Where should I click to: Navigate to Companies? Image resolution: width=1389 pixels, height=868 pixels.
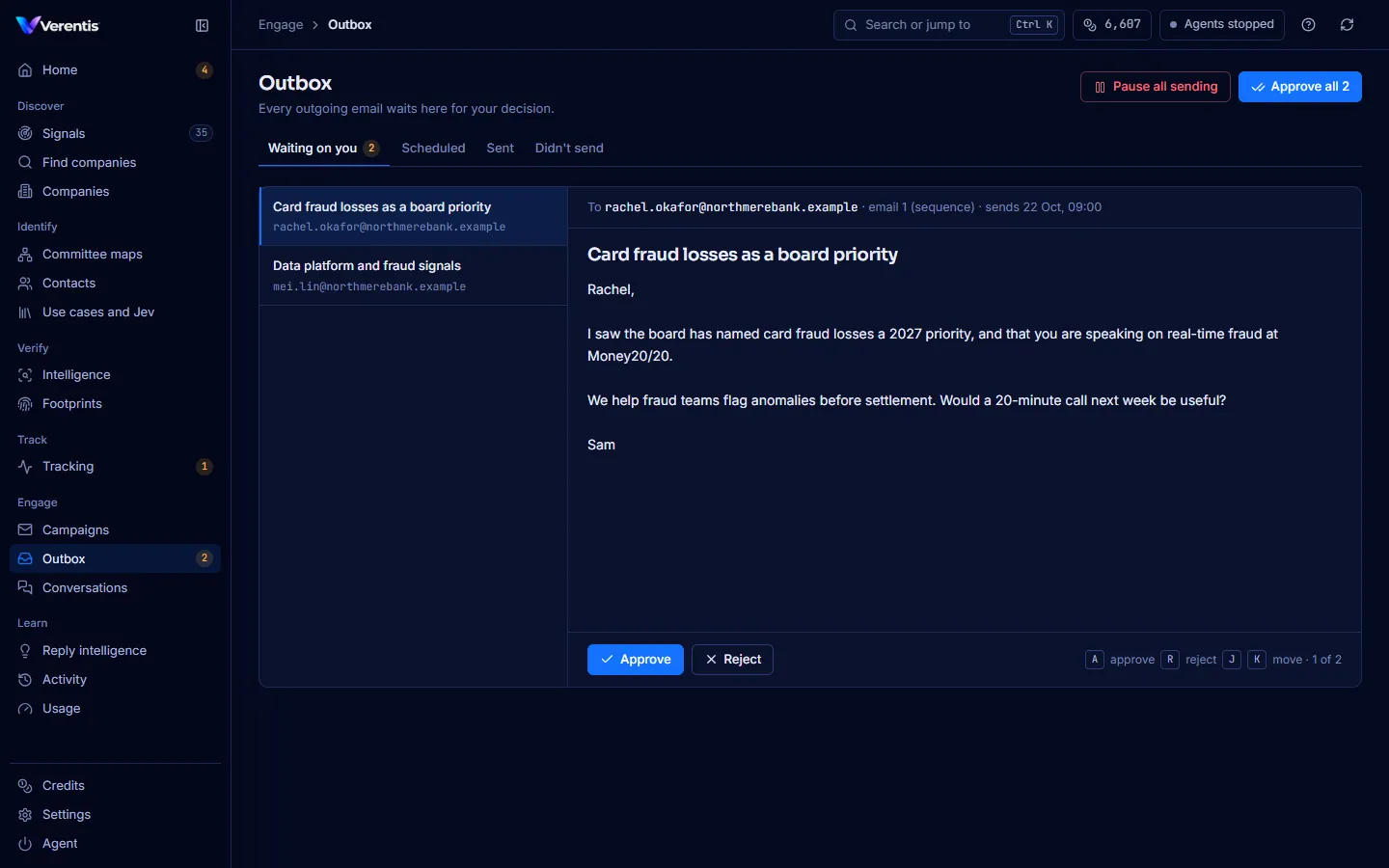click(115, 191)
